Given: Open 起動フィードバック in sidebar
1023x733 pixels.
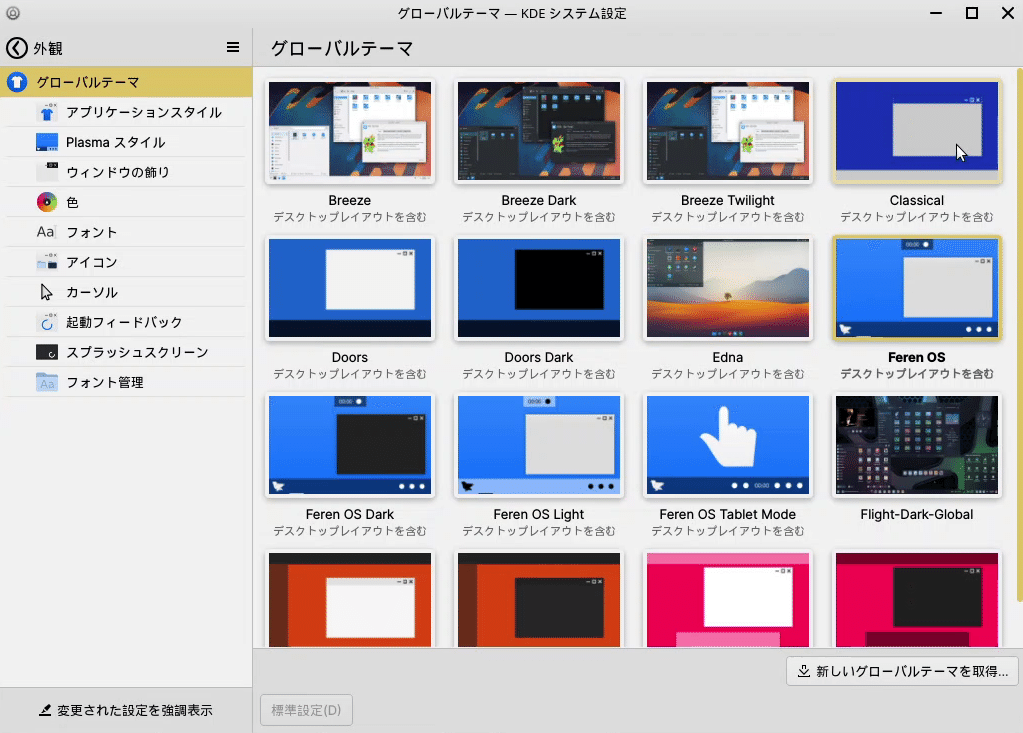Looking at the screenshot, I should [x=125, y=322].
